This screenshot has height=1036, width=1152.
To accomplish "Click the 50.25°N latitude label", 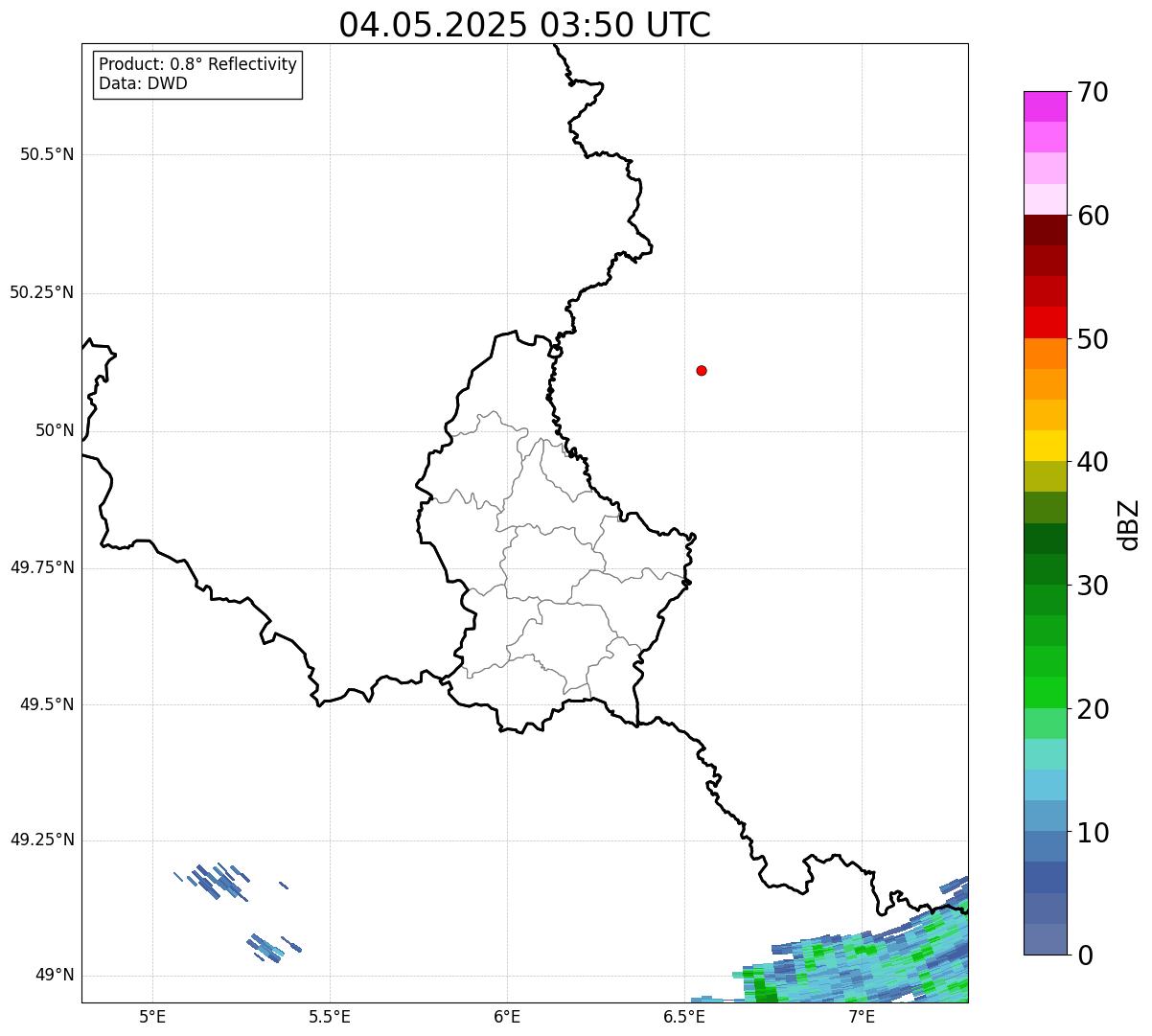I will click(x=41, y=292).
